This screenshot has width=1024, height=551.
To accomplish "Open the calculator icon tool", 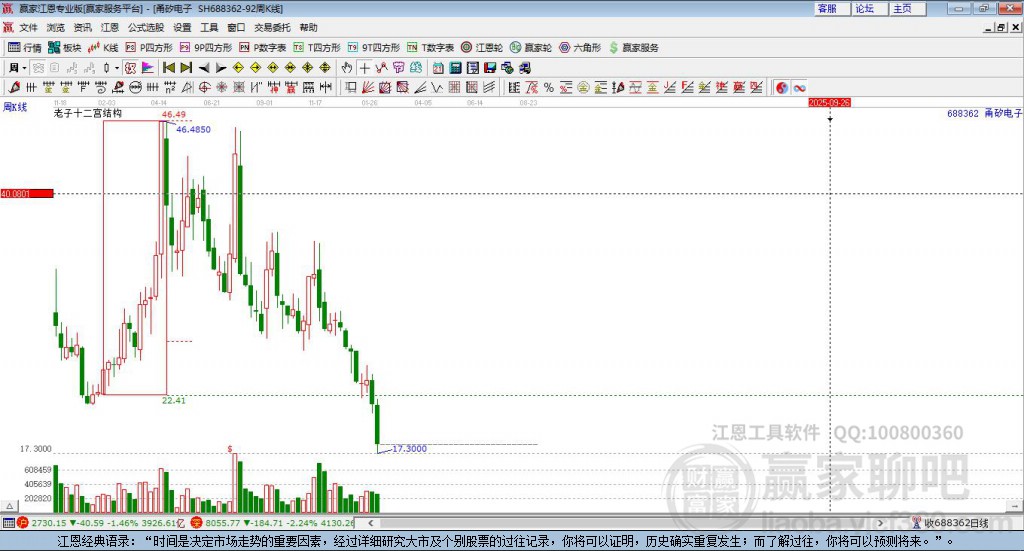I will point(455,68).
